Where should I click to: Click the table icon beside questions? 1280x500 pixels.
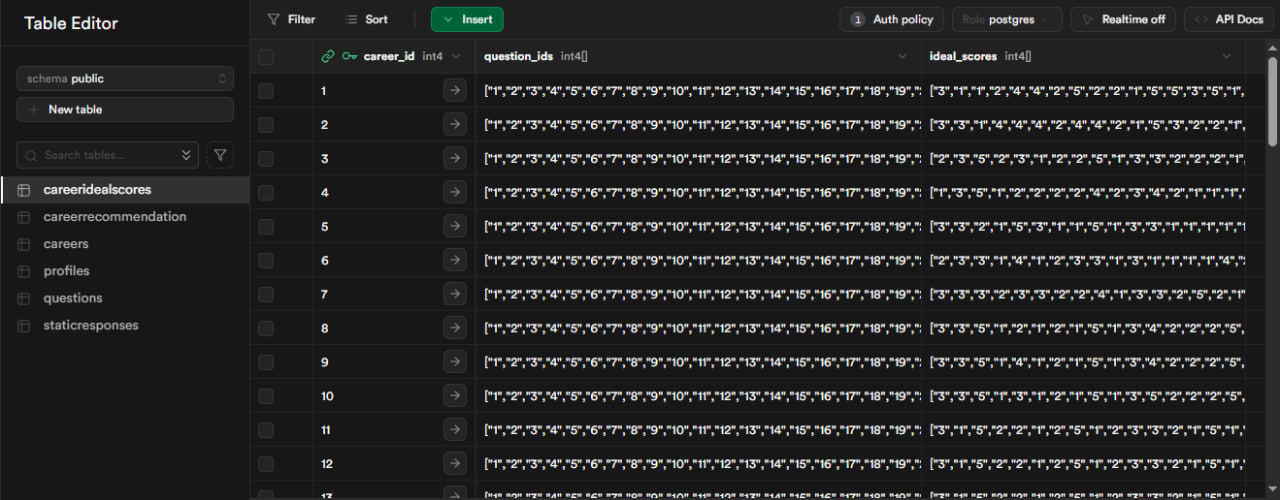[x=24, y=298]
